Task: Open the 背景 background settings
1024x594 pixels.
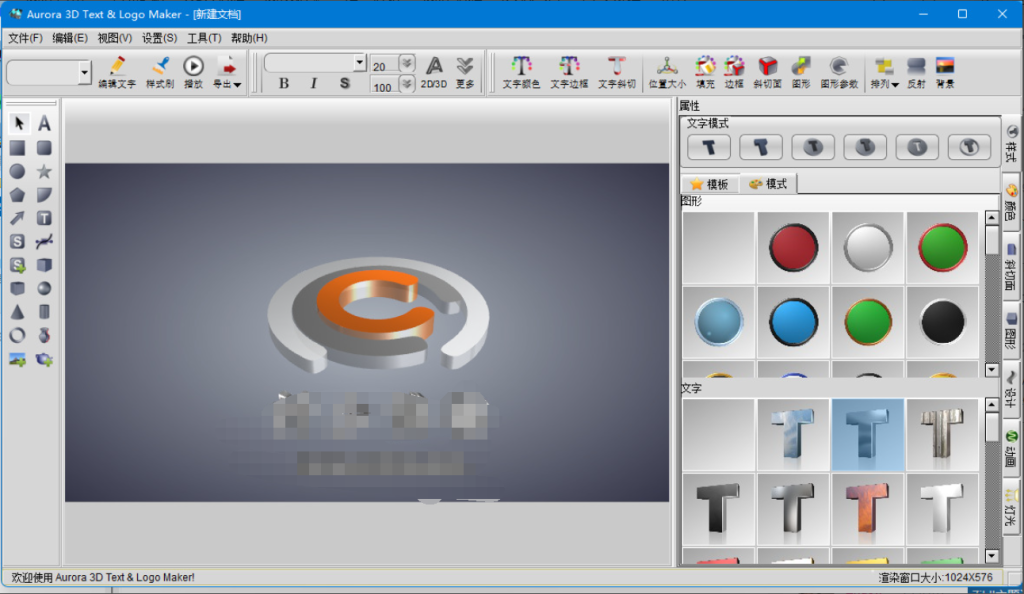Action: click(945, 72)
